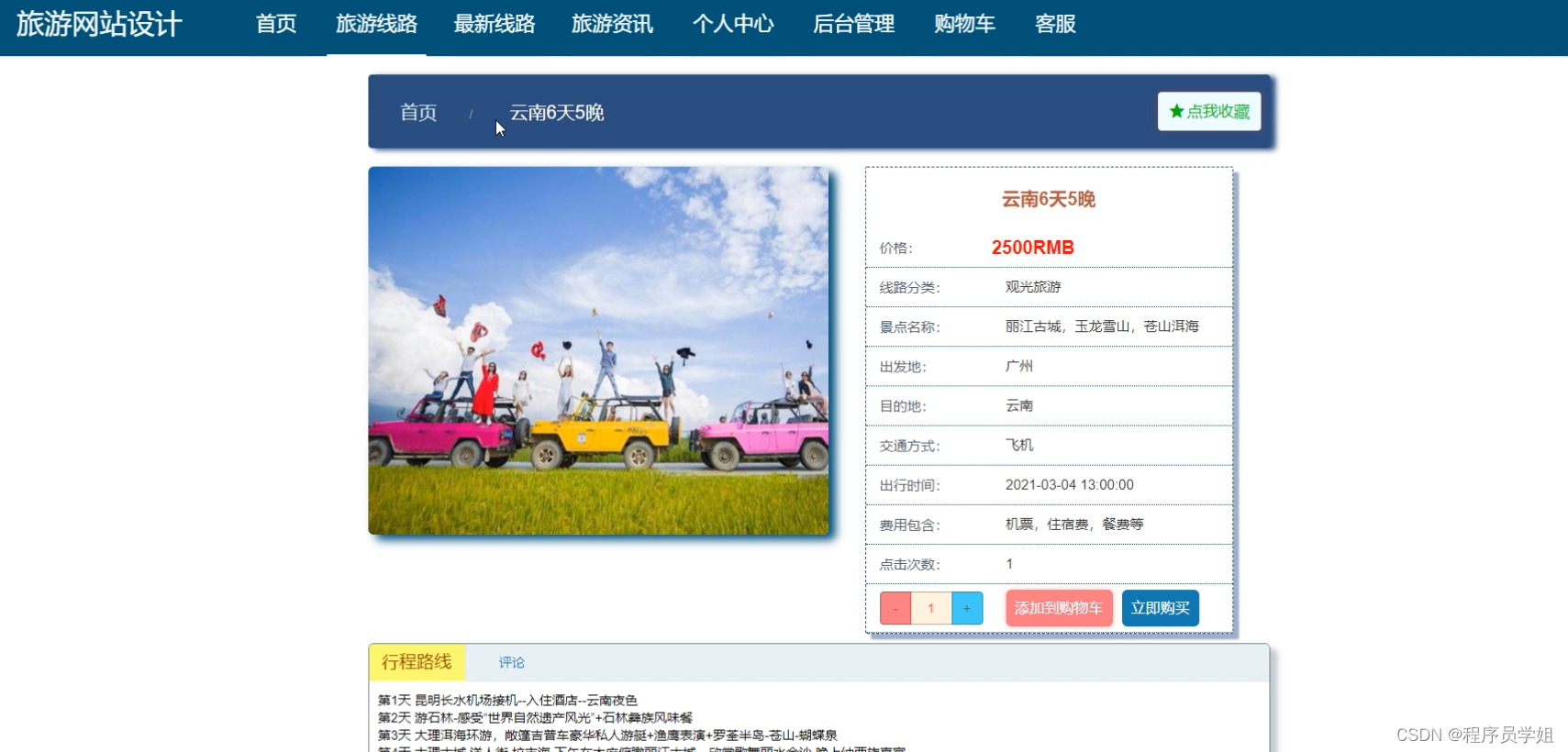Switch to the 评论 tab
The height and width of the screenshot is (752, 1568).
pos(512,662)
